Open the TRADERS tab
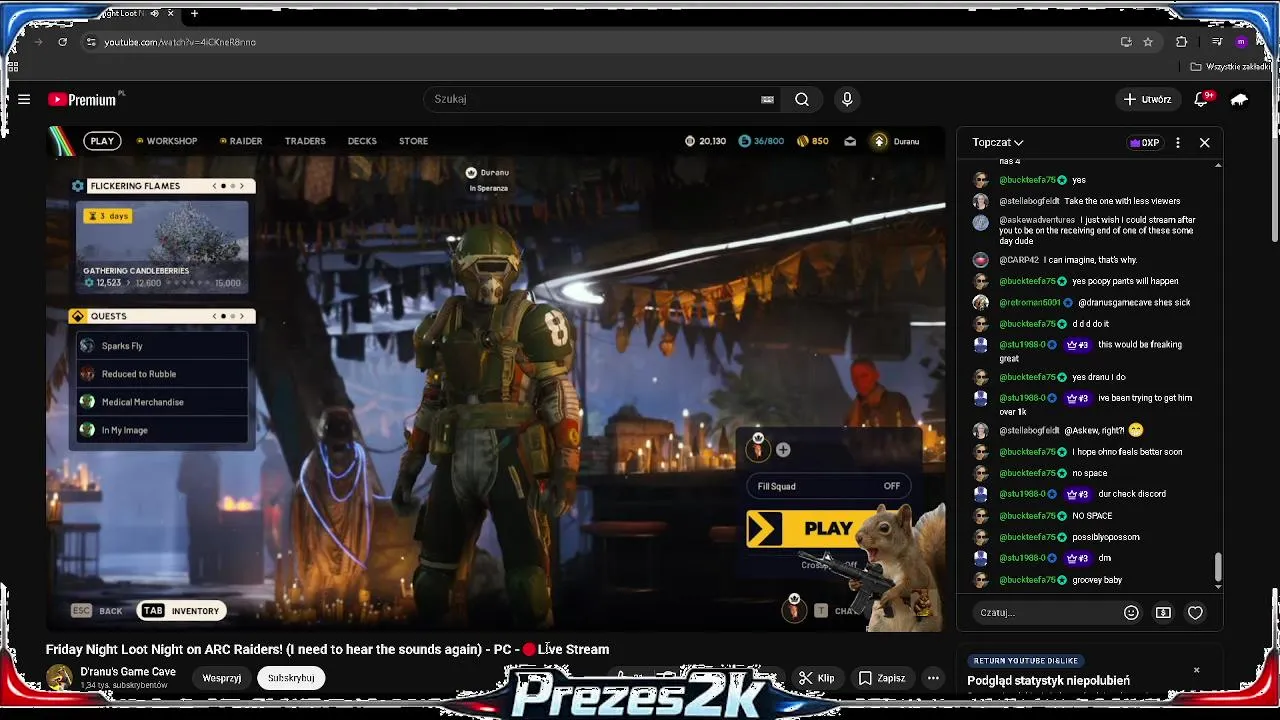The image size is (1280, 720). pos(305,141)
